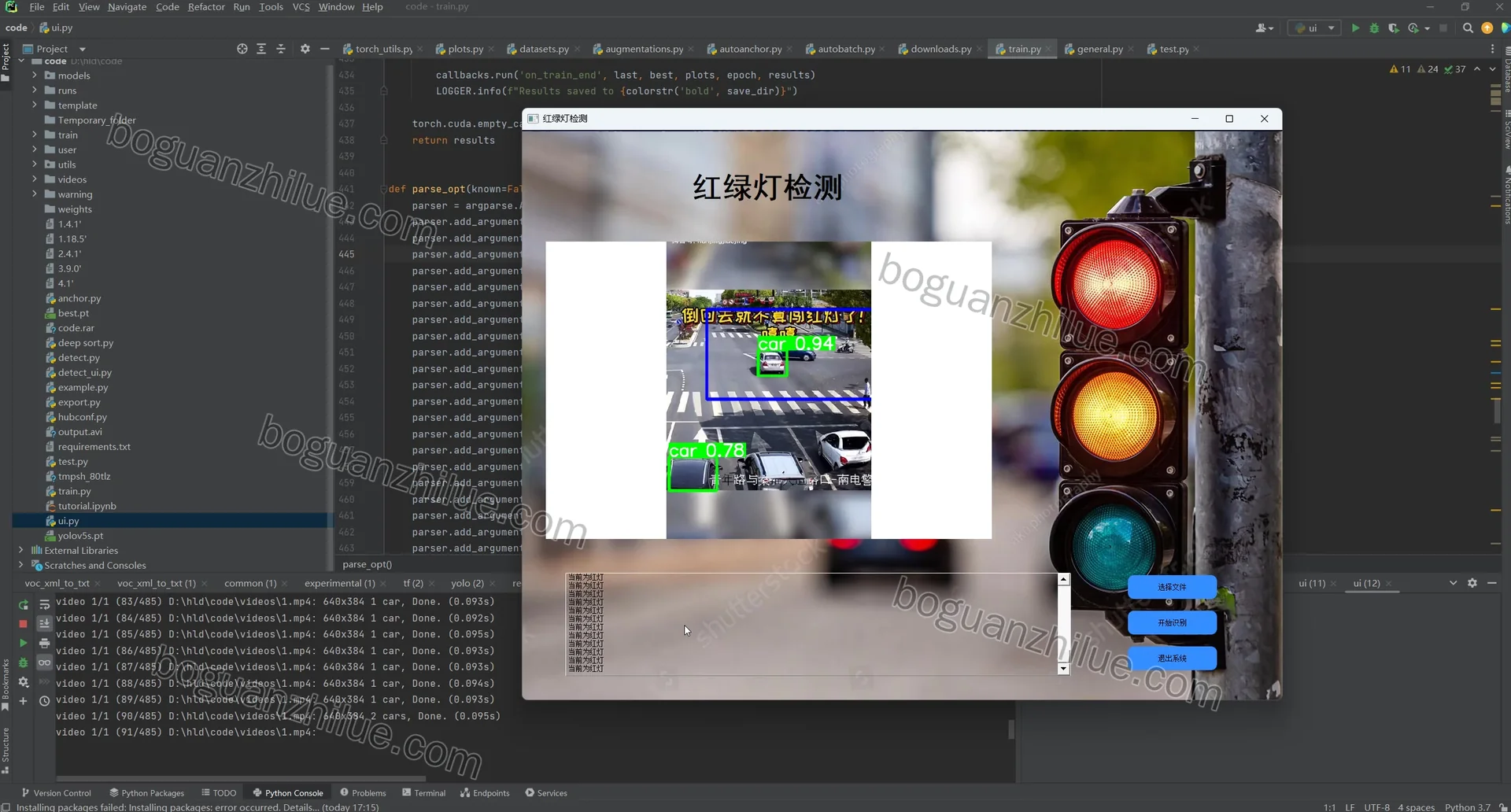Click the console Print icon
Image resolution: width=1511 pixels, height=812 pixels.
[45, 643]
